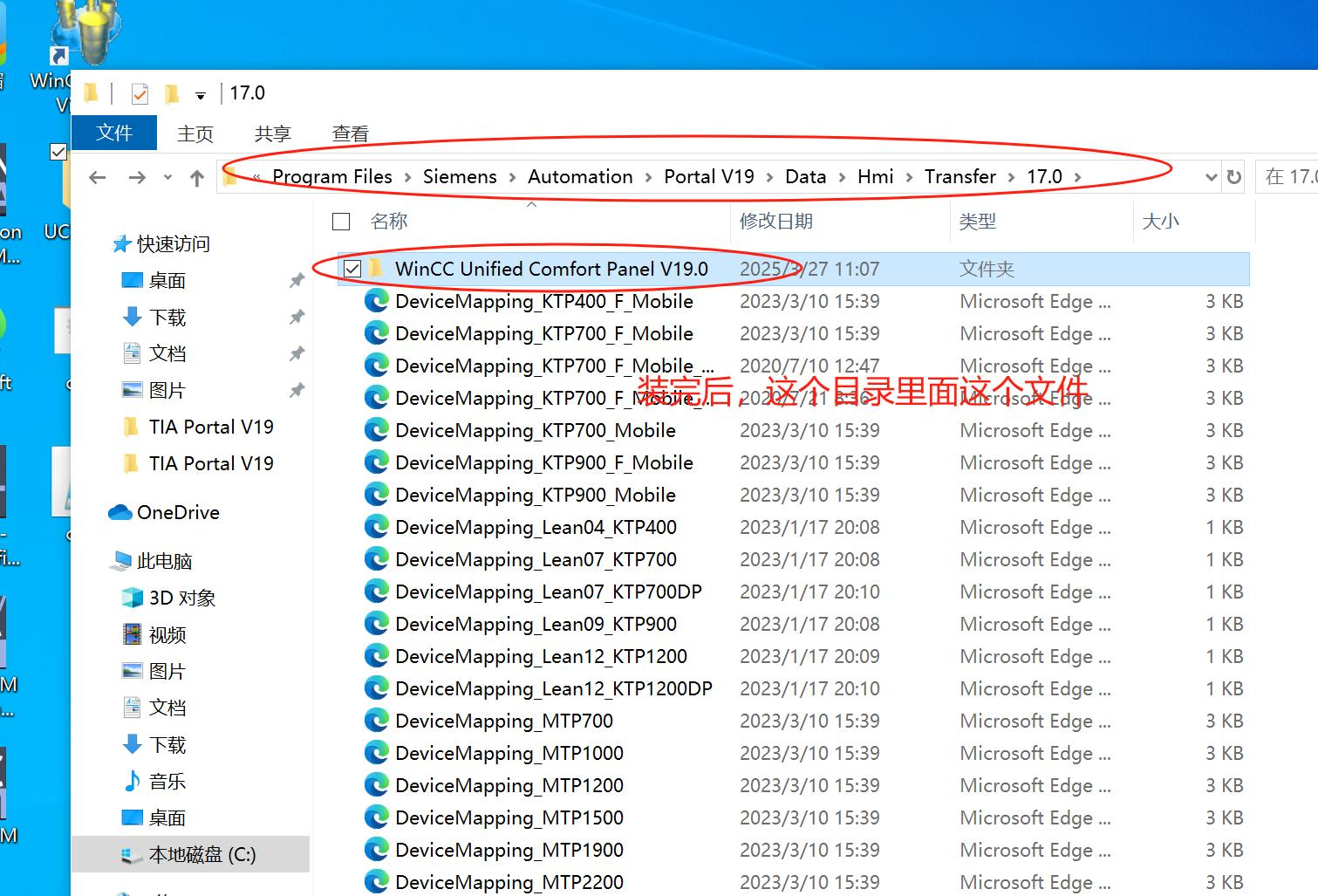
Task: Click the Edge icon of DeviceMapping_MTP1500
Action: point(377,818)
